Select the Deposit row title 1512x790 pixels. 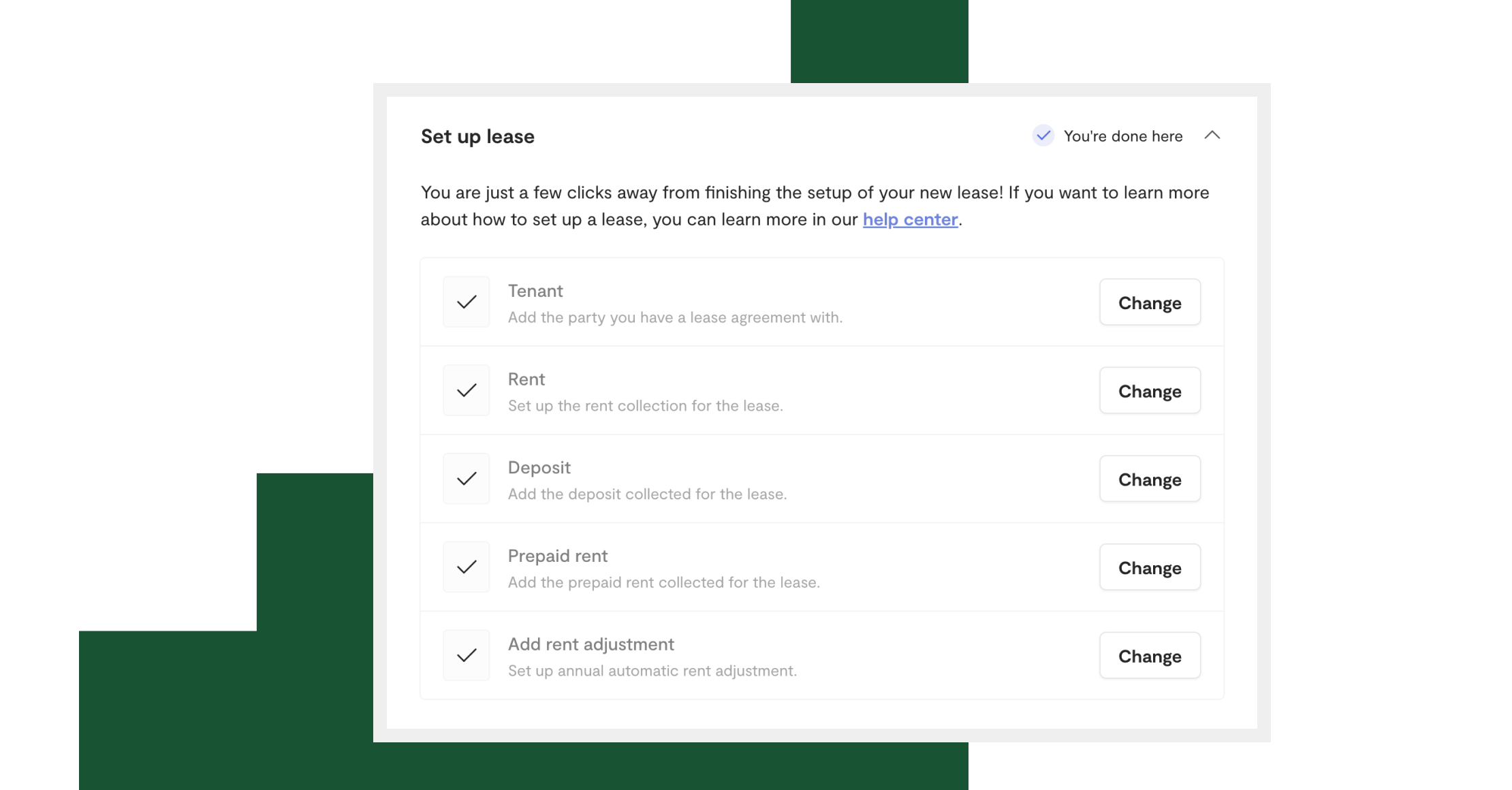click(x=539, y=468)
